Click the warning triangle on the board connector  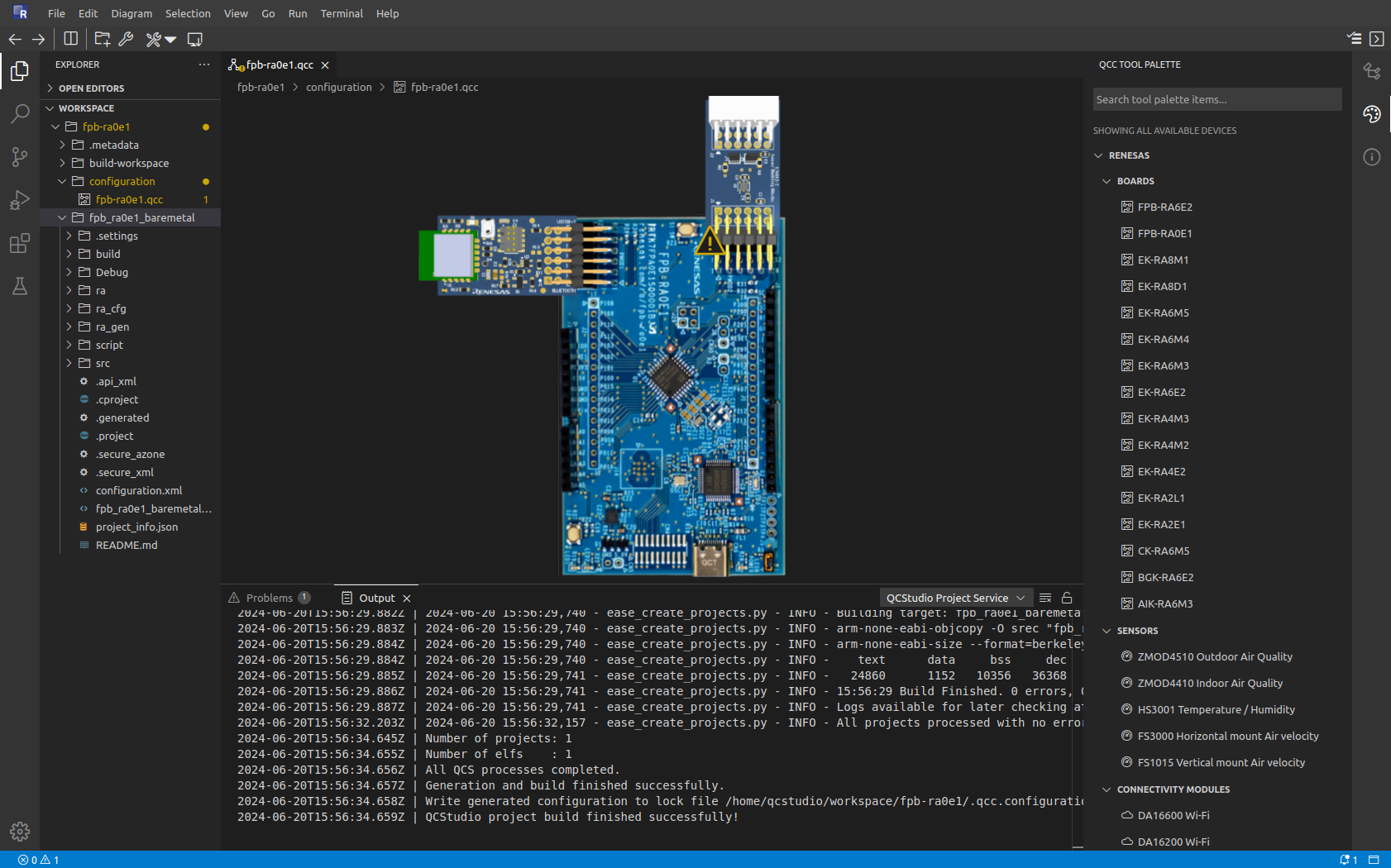click(709, 242)
